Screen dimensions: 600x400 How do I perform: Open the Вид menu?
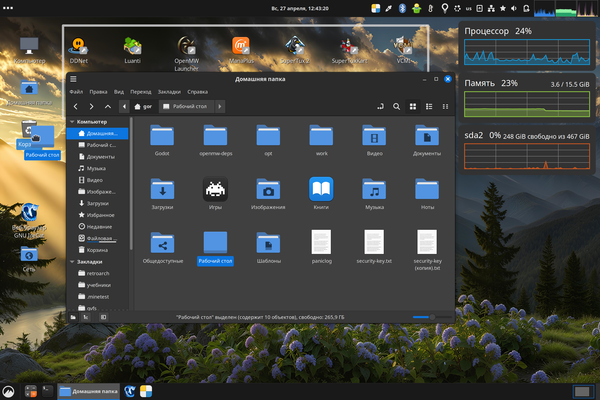coord(120,91)
